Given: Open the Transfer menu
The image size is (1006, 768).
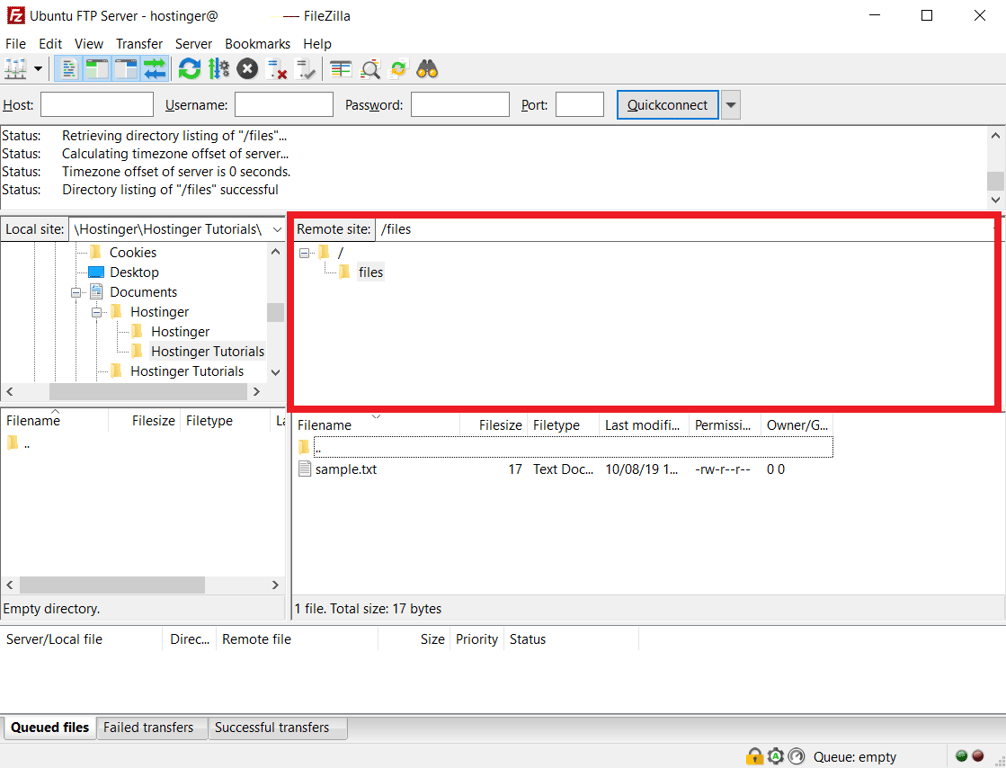Looking at the screenshot, I should pyautogui.click(x=139, y=44).
